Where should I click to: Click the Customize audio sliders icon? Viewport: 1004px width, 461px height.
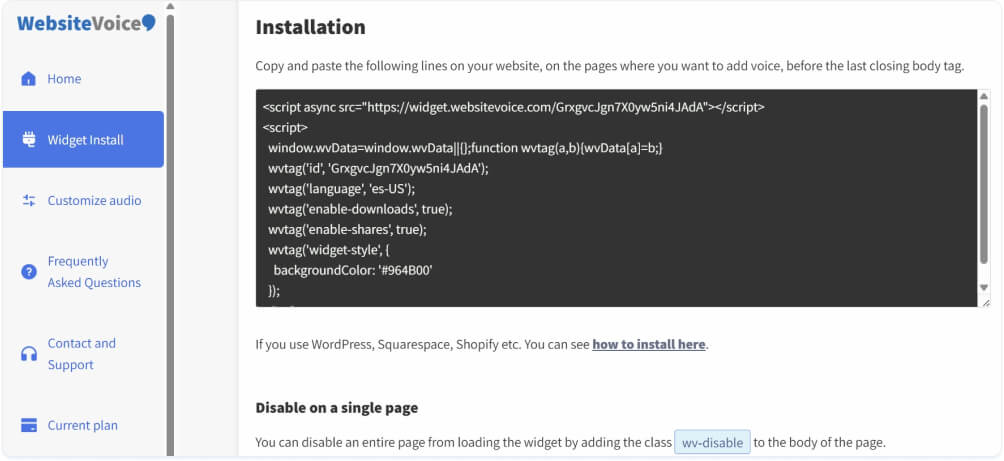pyautogui.click(x=29, y=201)
